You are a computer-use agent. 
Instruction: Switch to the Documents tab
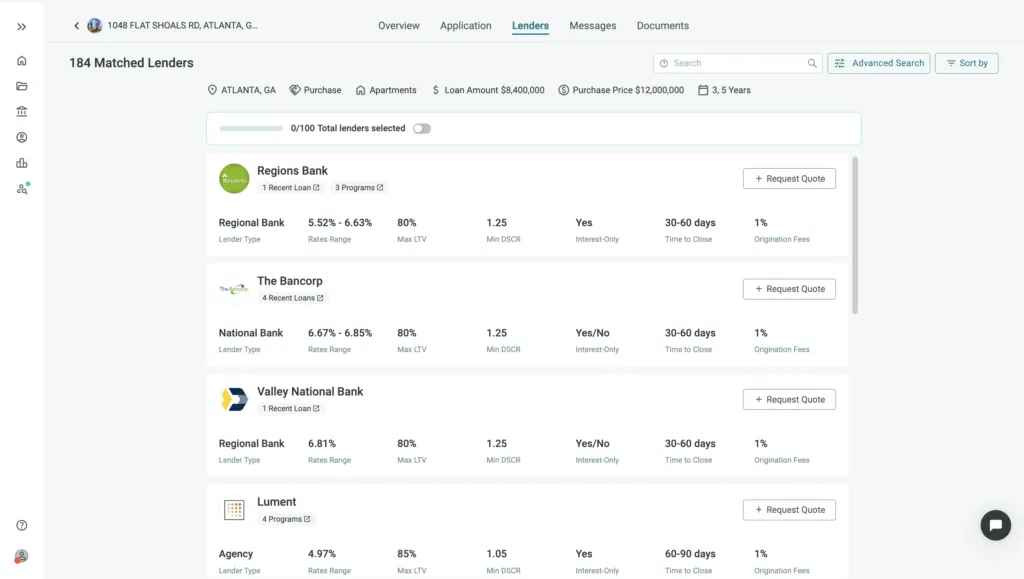coord(662,26)
